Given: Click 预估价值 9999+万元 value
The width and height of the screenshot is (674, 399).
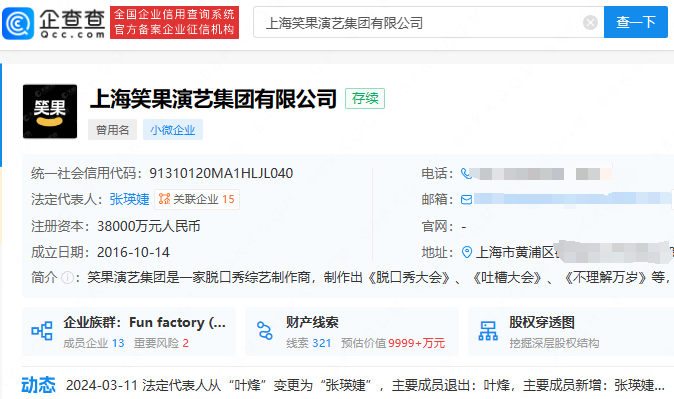Looking at the screenshot, I should point(393,343).
